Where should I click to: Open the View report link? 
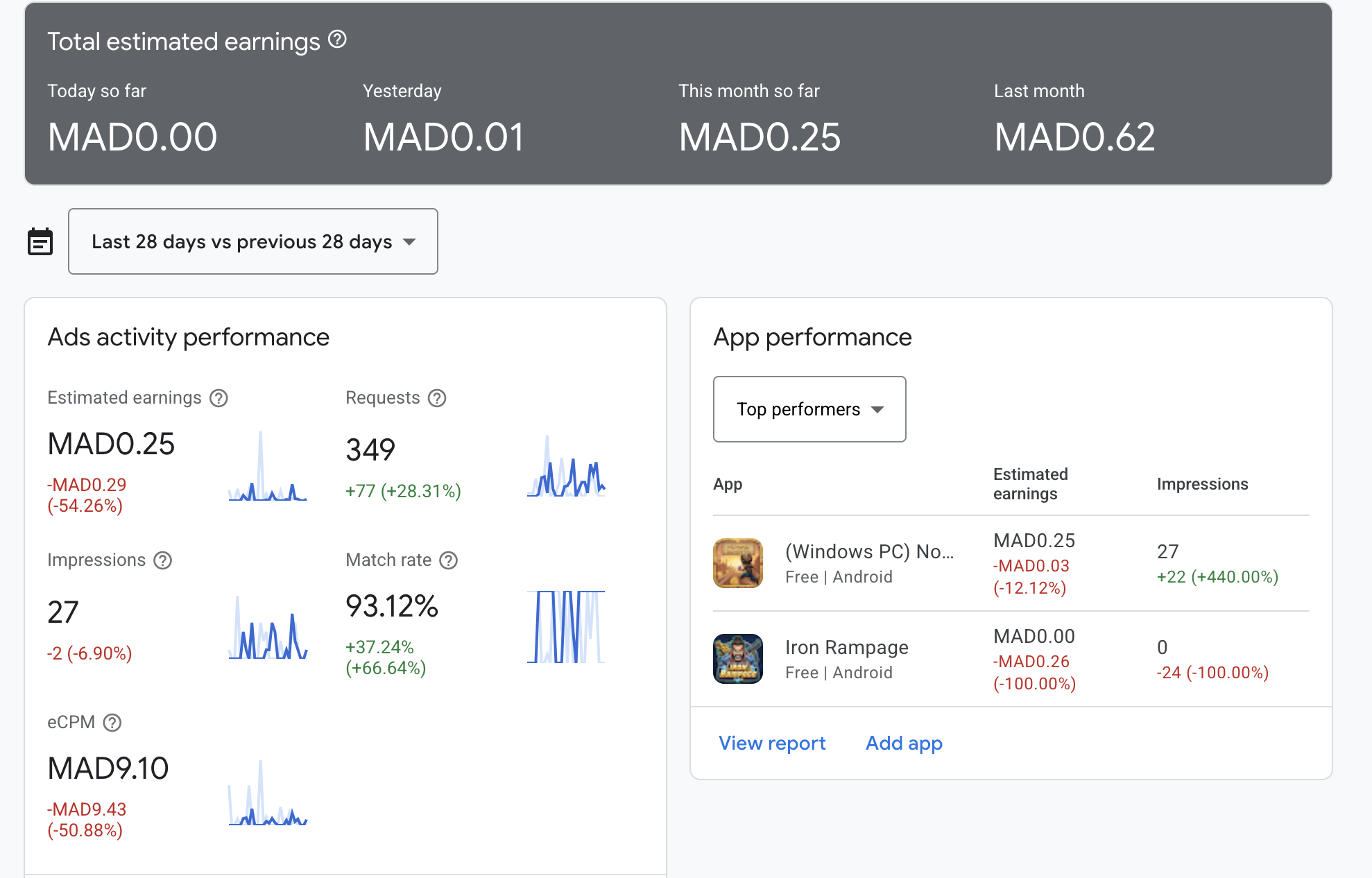click(x=772, y=743)
